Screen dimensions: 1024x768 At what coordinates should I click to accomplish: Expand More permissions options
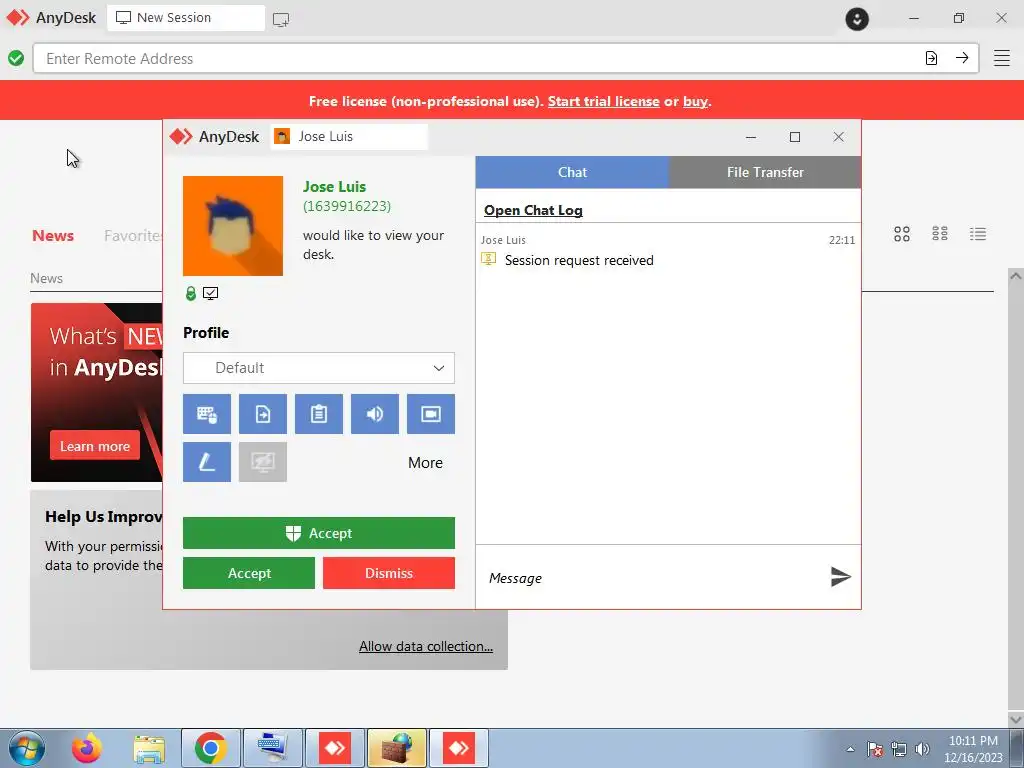pyautogui.click(x=425, y=462)
